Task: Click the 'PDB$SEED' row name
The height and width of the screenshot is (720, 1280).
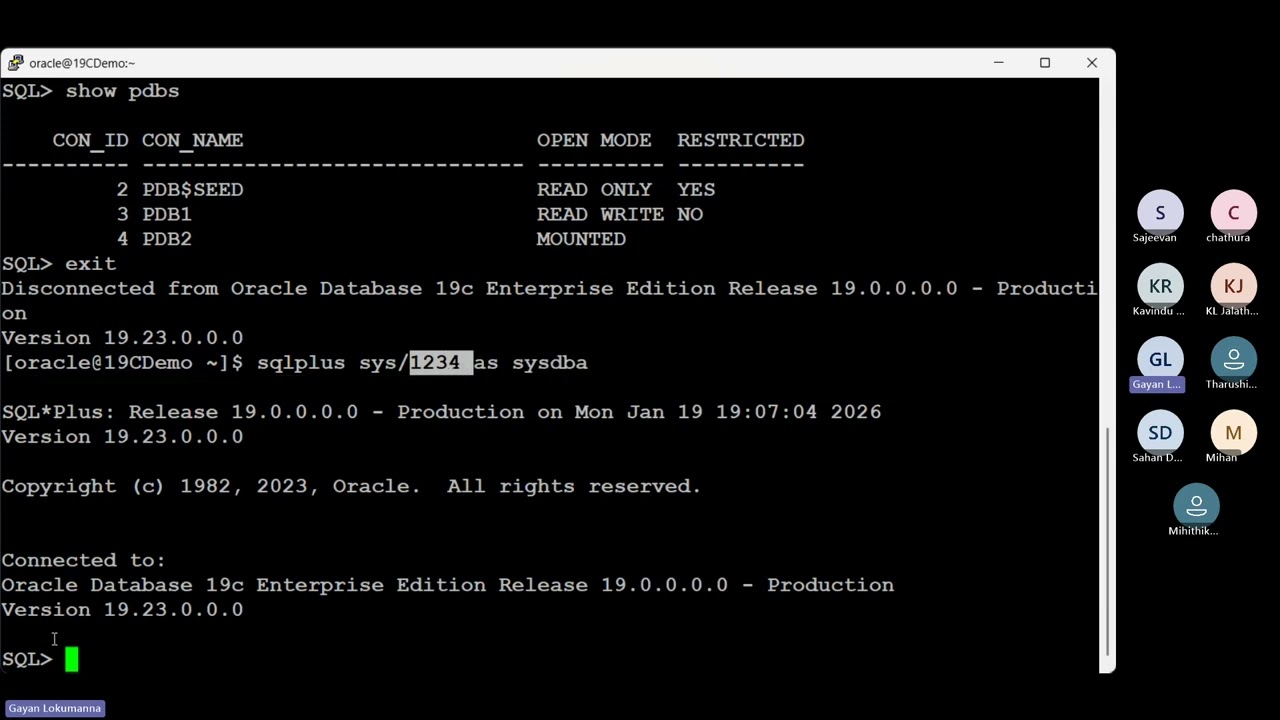Action: [x=192, y=189]
